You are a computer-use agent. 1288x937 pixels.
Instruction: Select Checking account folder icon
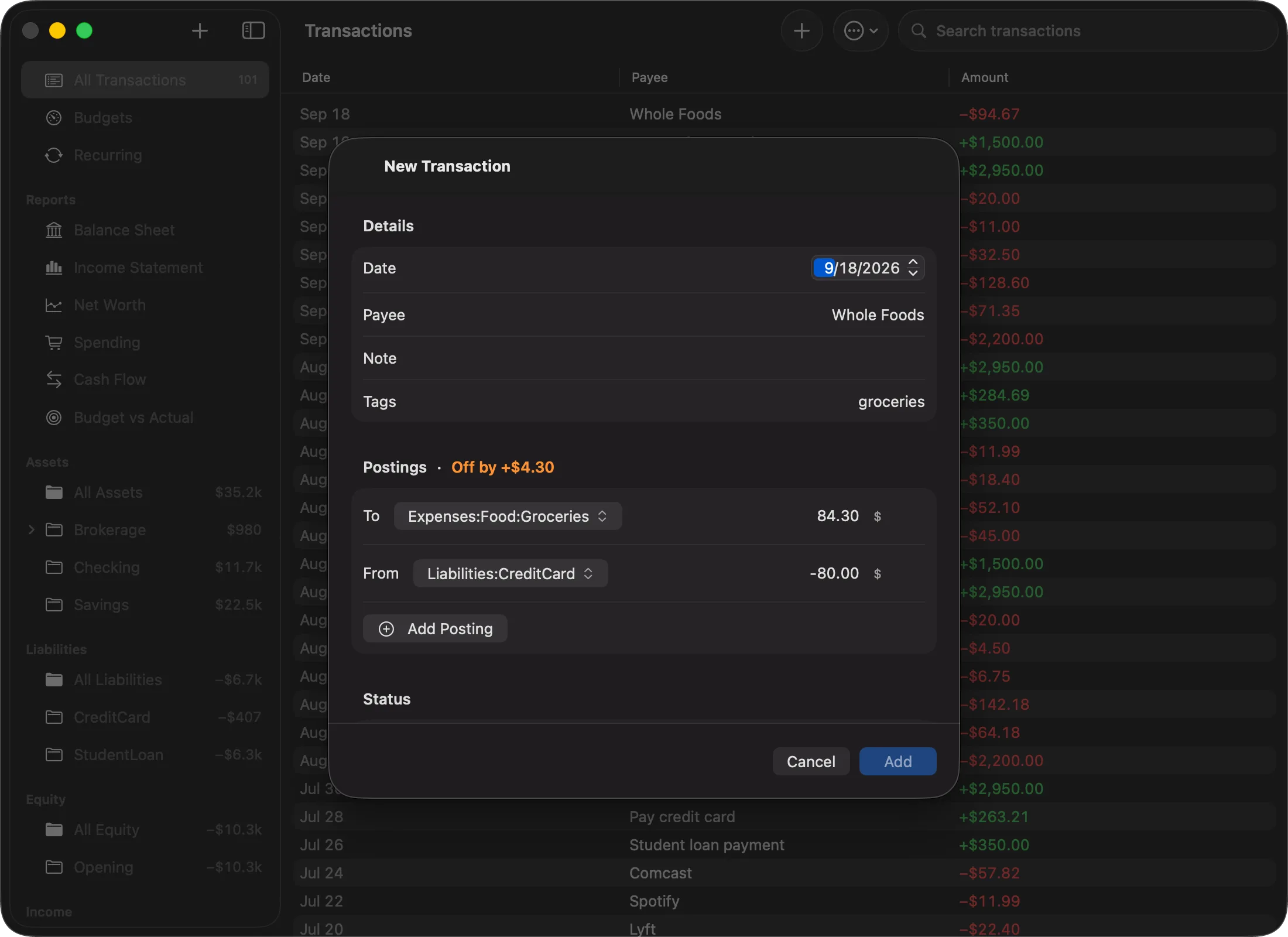pos(54,567)
